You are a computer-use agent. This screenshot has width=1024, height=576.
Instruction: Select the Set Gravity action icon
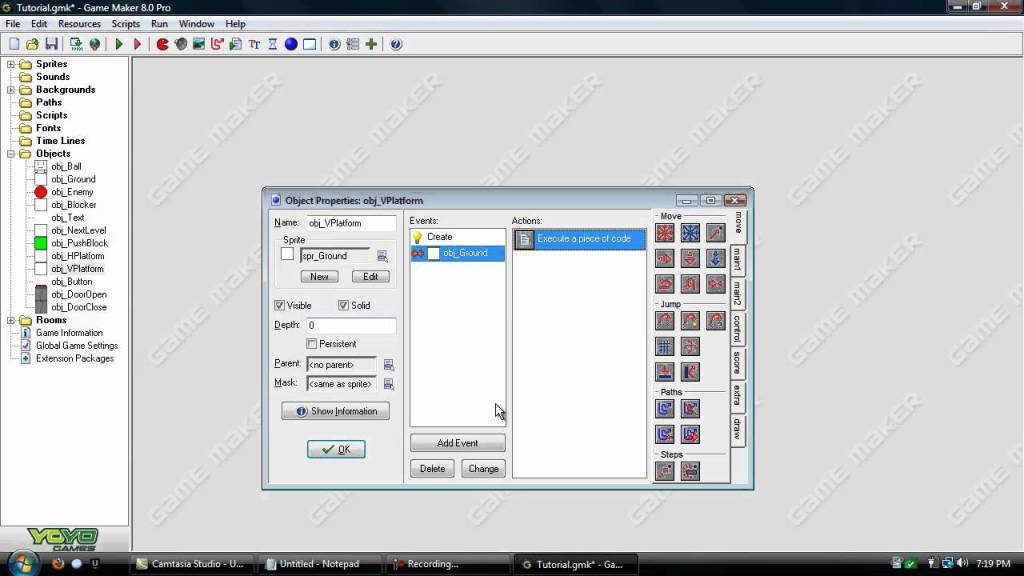pyautogui.click(x=716, y=258)
